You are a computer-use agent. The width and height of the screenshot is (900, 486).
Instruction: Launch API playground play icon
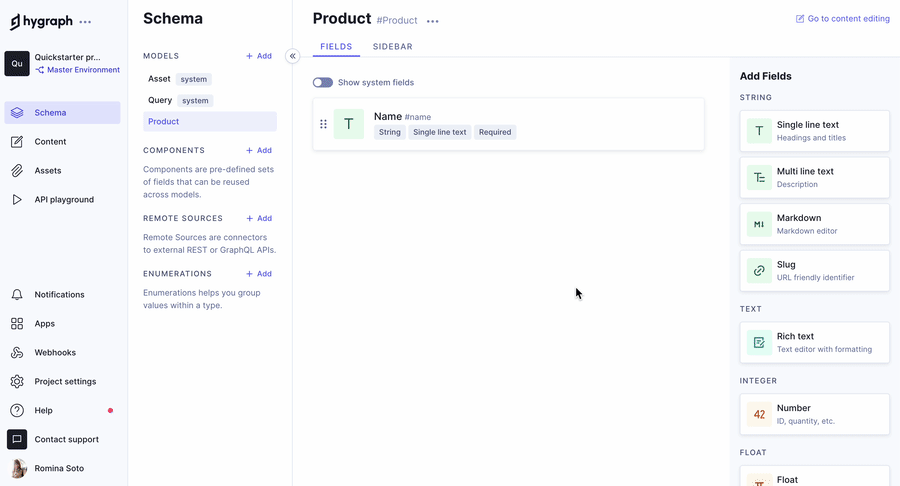(x=17, y=200)
